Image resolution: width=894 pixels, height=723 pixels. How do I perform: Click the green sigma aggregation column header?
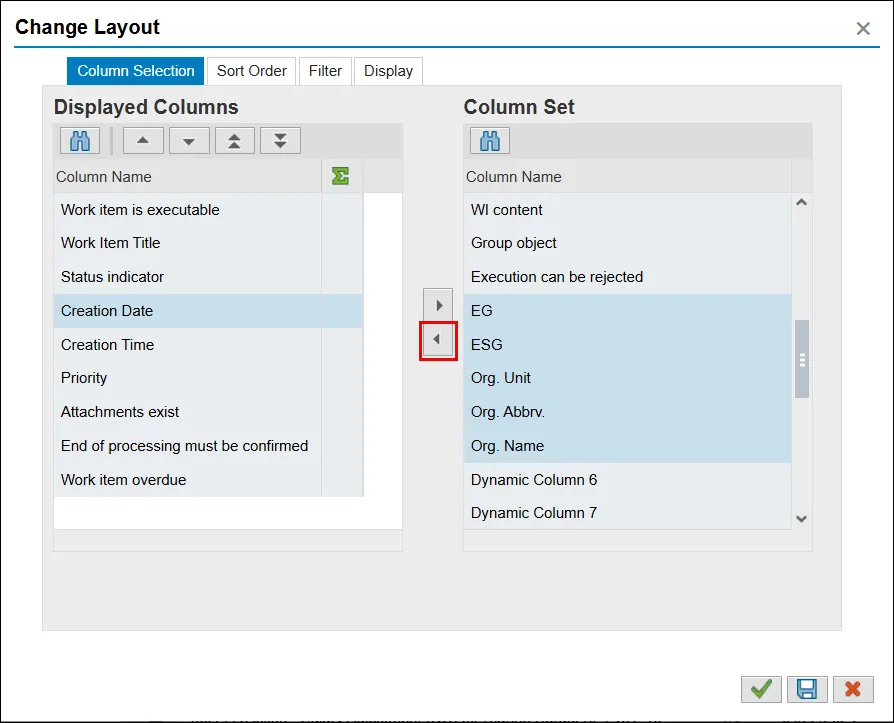click(x=340, y=177)
